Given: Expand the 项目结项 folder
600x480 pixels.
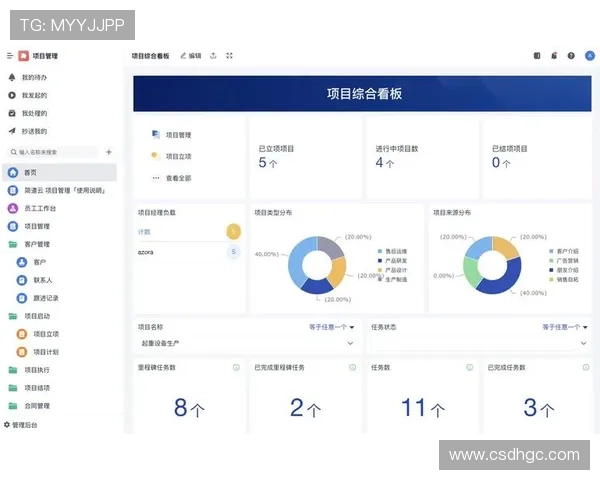Looking at the screenshot, I should pyautogui.click(x=13, y=388).
